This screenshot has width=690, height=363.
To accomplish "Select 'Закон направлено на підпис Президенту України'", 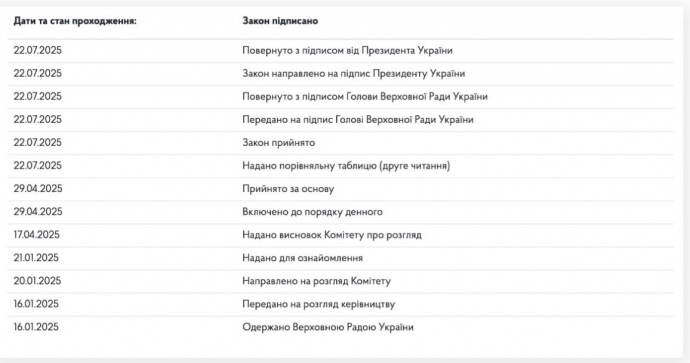I will click(x=353, y=73).
